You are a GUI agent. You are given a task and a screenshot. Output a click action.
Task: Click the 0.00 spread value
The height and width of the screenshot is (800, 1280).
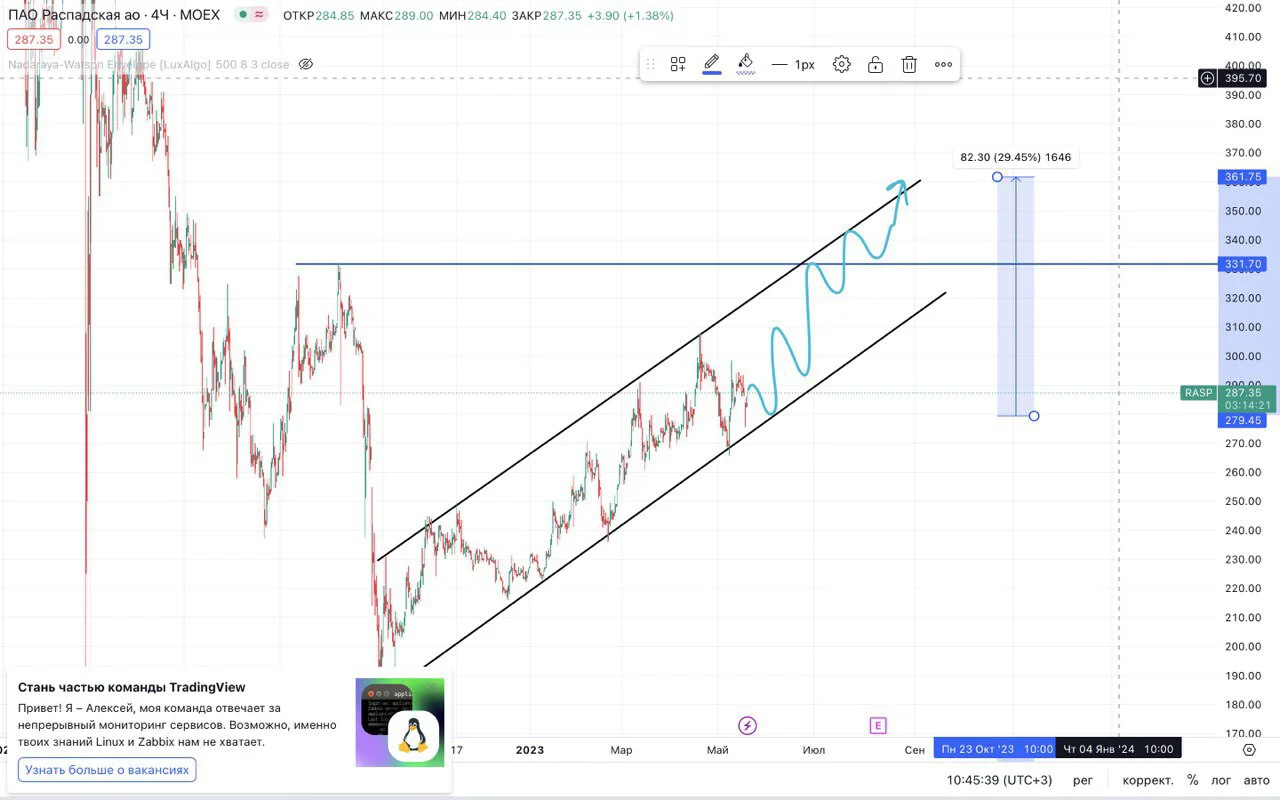(78, 40)
